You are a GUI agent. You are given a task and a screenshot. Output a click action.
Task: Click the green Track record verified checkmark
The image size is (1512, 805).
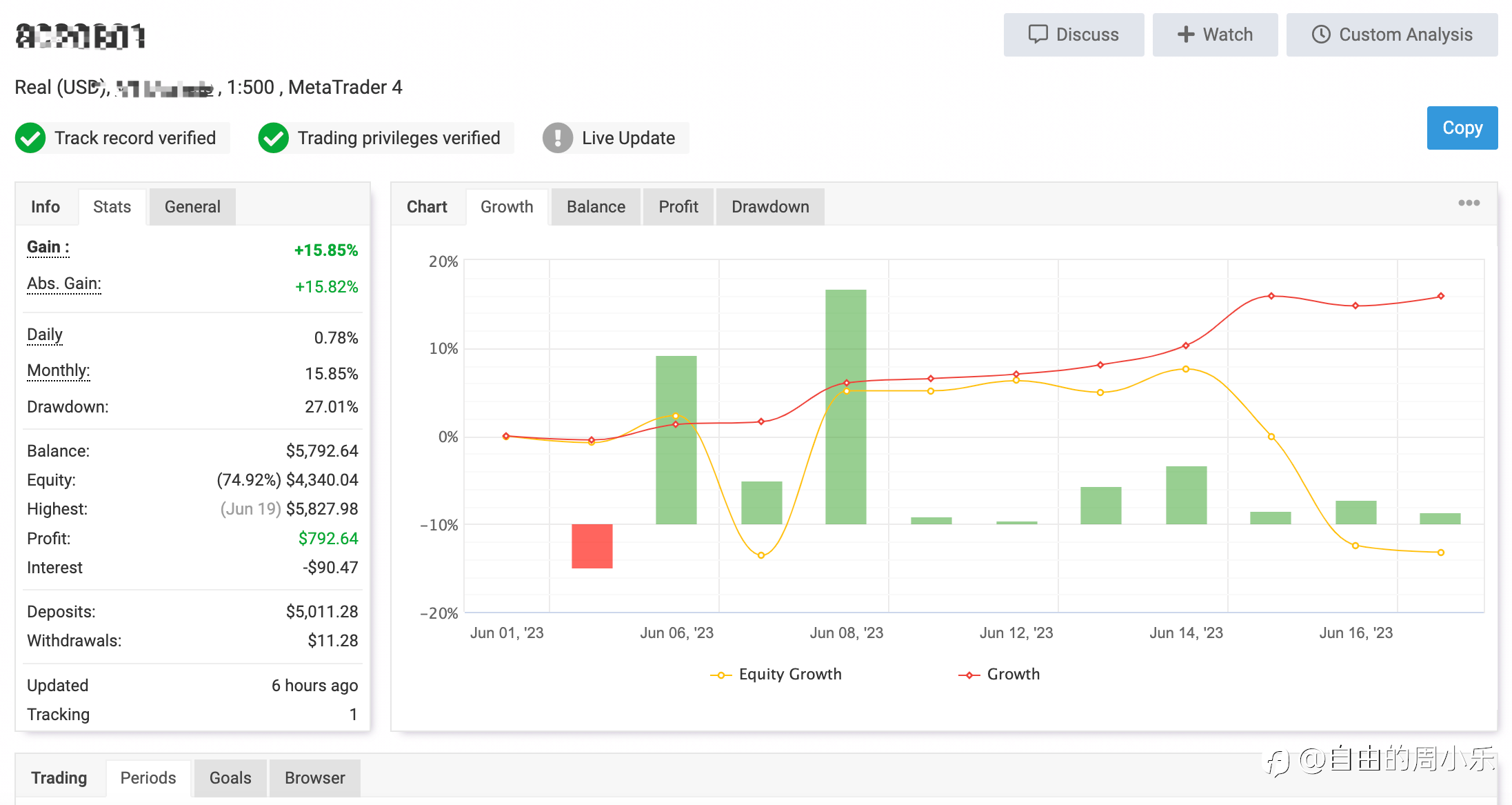click(x=30, y=138)
